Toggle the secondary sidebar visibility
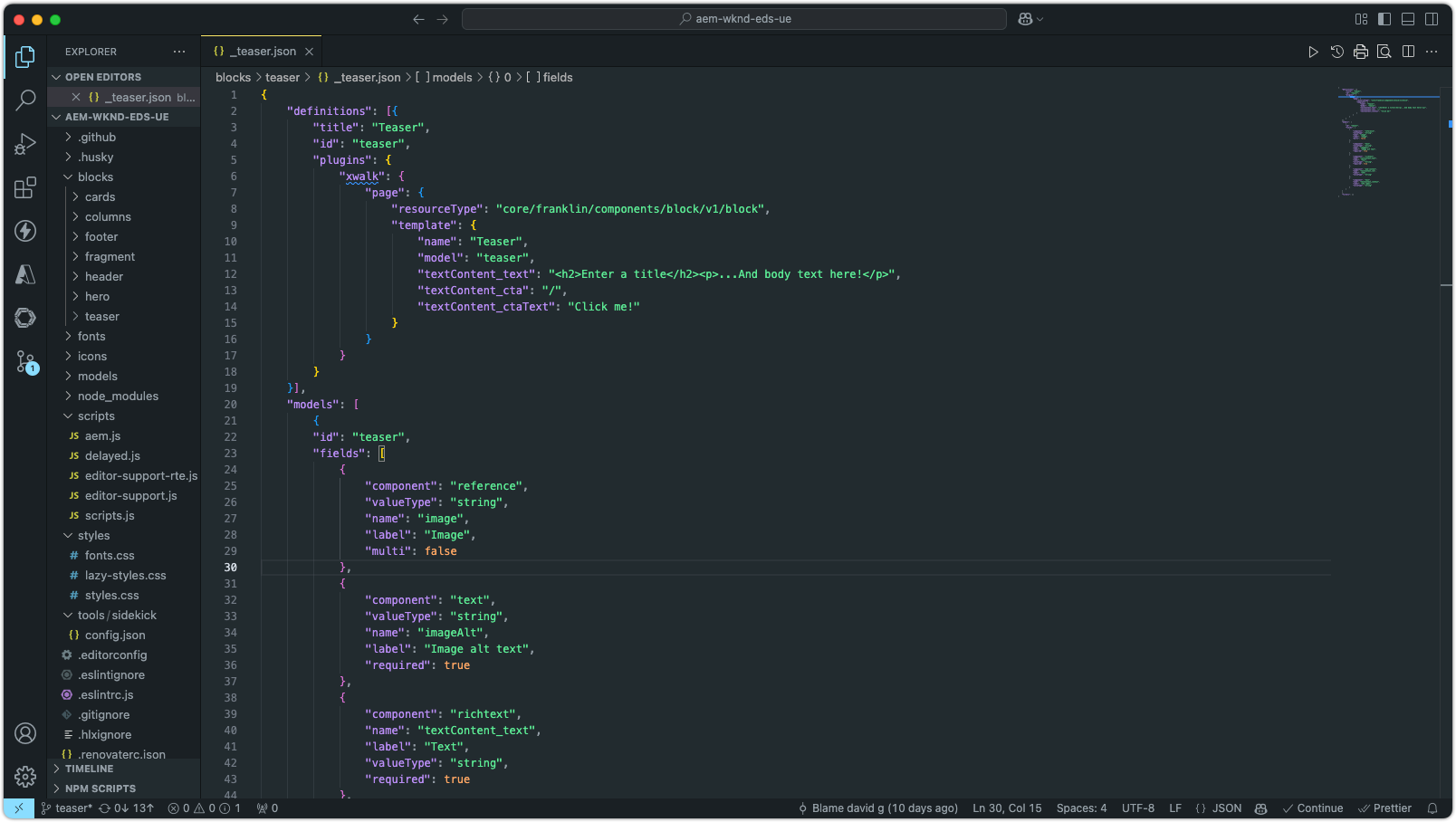The height and width of the screenshot is (822, 1456). point(1432,19)
